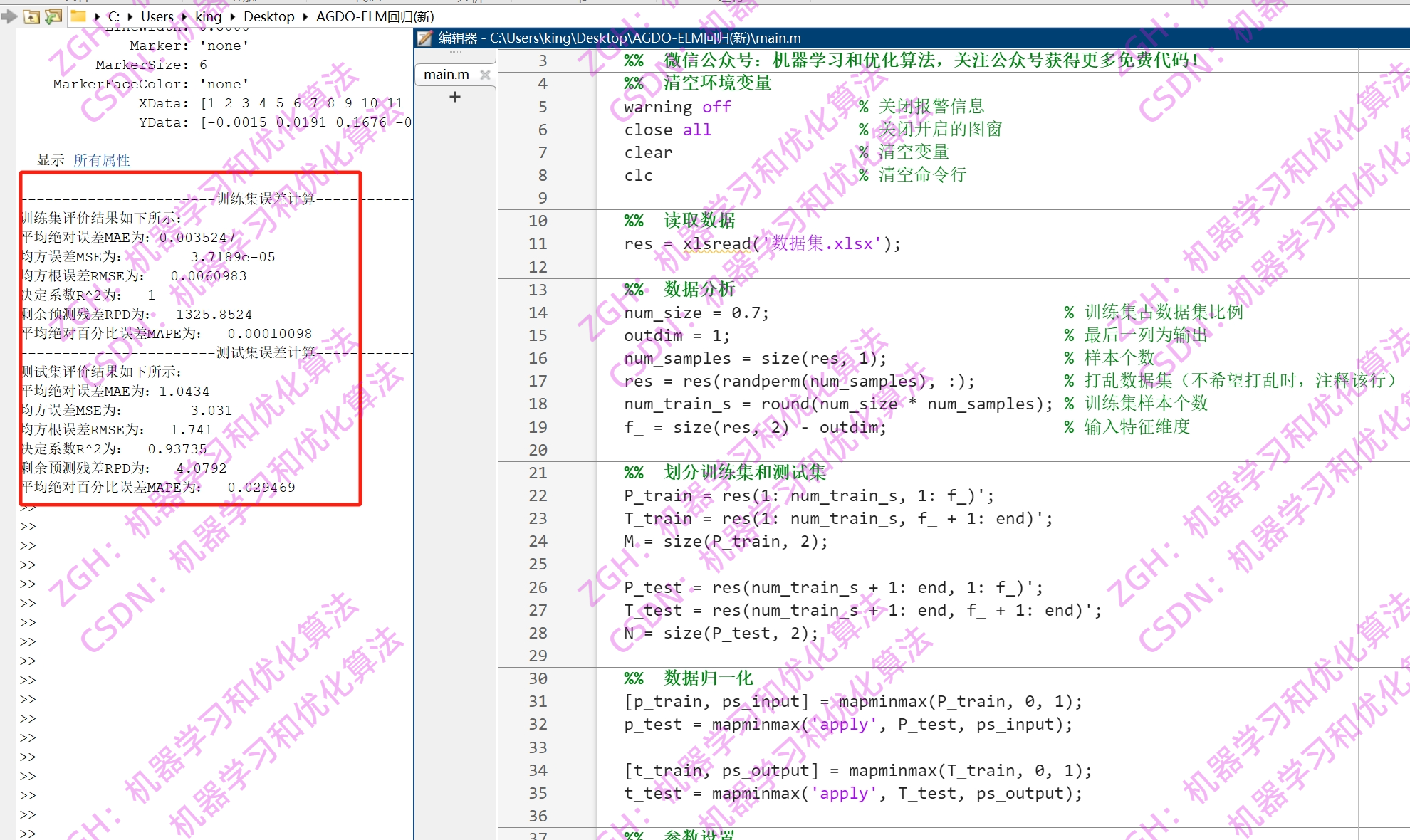Close the main.m editor tab
Image resolution: width=1410 pixels, height=840 pixels.
[x=486, y=74]
